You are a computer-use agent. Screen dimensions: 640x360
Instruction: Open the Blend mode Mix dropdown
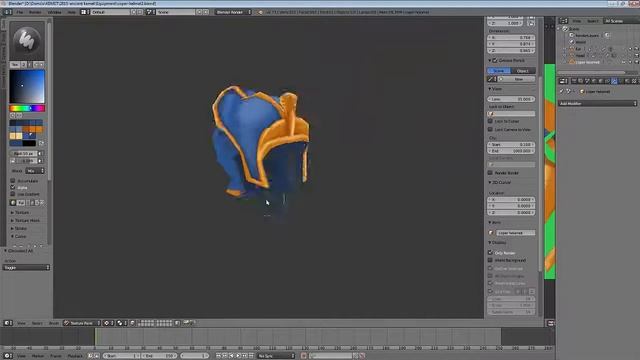click(35, 171)
